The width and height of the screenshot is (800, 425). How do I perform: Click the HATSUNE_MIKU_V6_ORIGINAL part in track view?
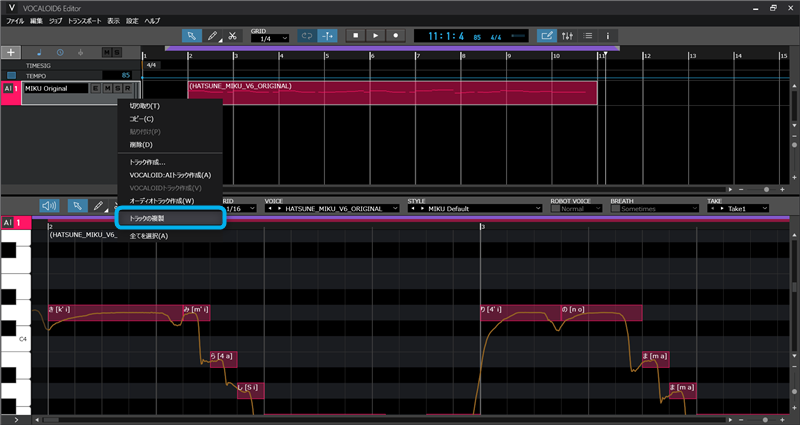click(392, 93)
